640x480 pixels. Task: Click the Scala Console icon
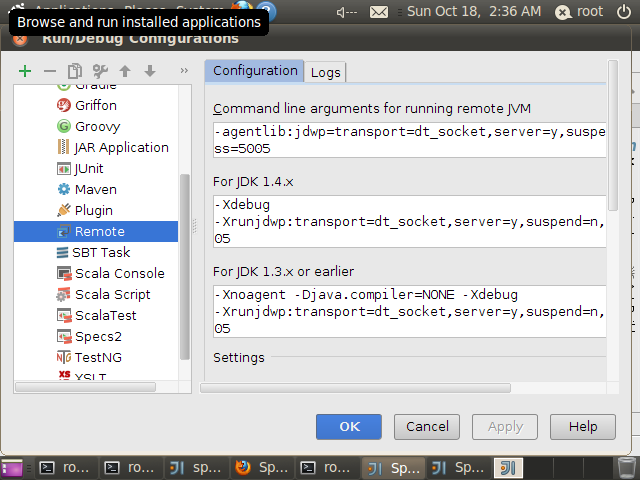(x=64, y=273)
